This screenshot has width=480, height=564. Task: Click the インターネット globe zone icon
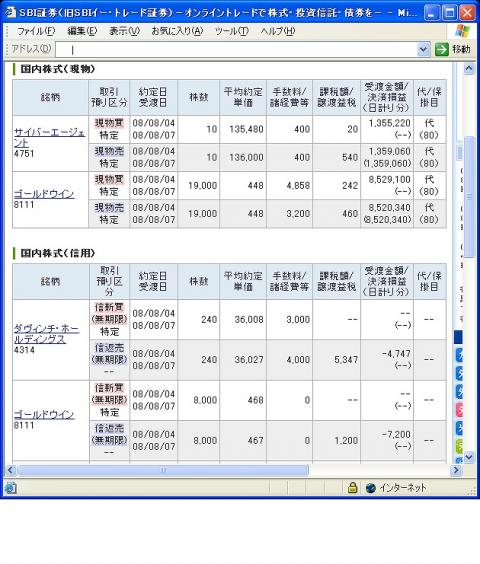pos(371,488)
